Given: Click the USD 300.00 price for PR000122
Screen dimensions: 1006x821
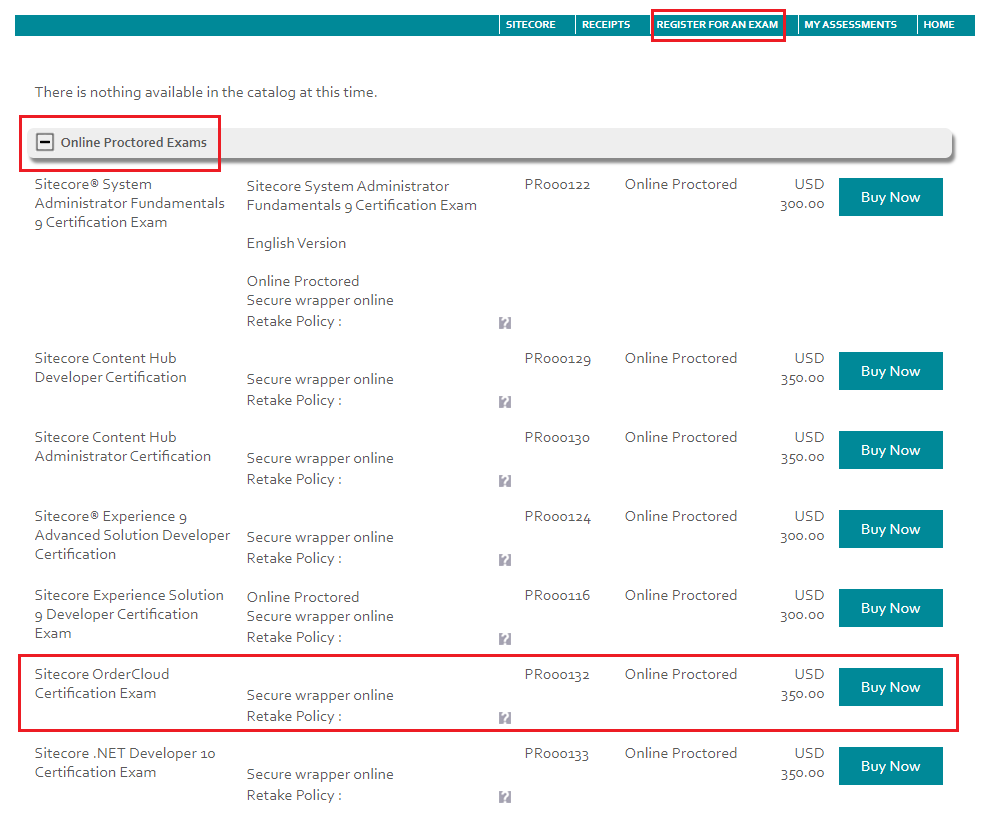Looking at the screenshot, I should pos(802,194).
